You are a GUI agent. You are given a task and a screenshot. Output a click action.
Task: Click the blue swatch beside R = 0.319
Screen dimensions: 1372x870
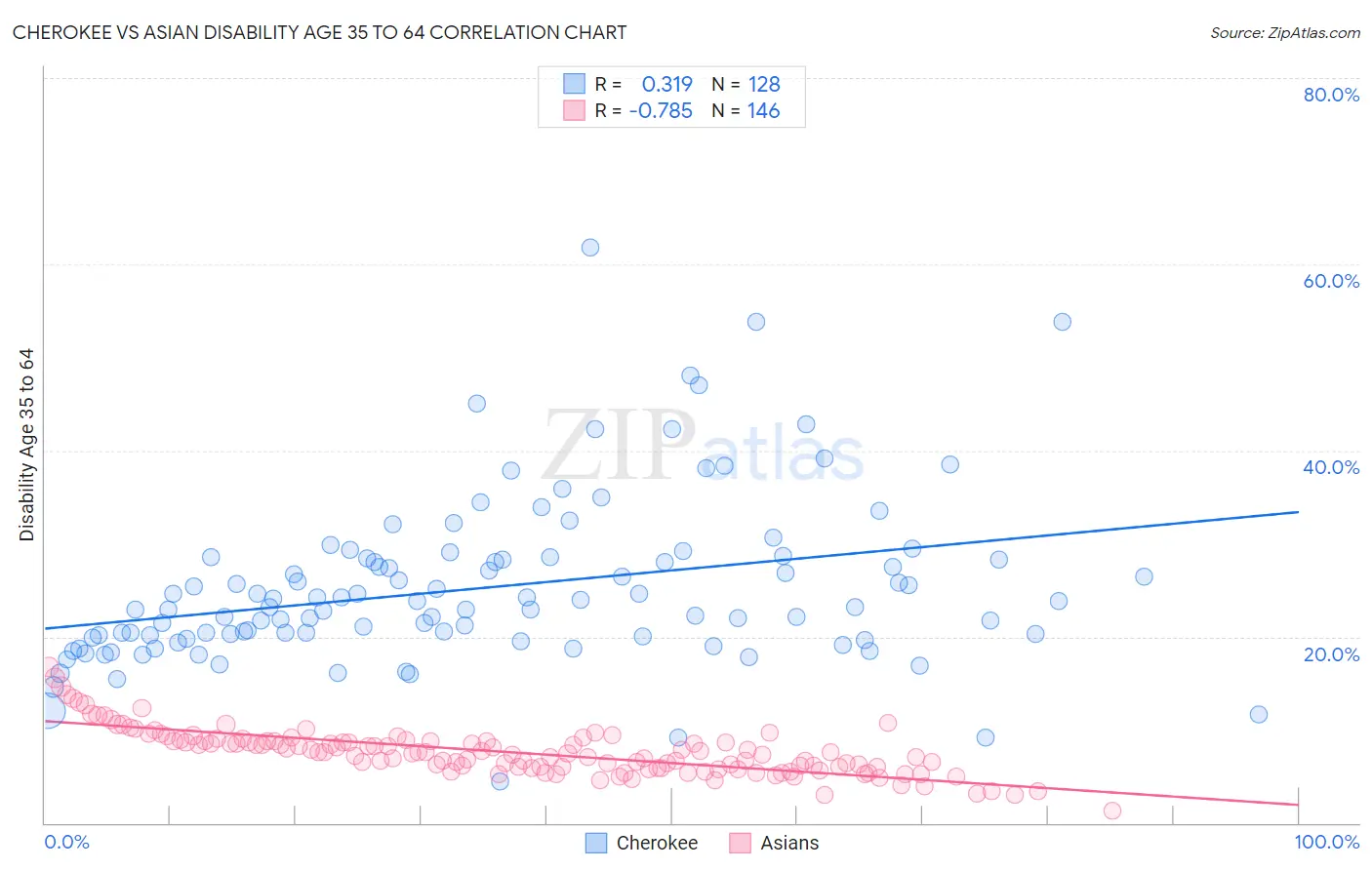[574, 84]
